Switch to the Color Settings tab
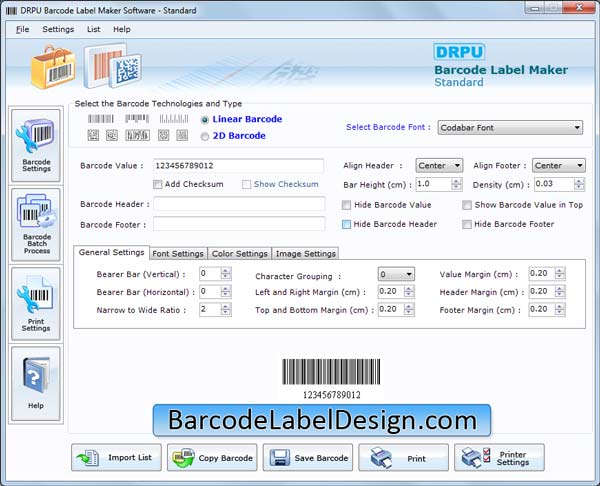Image resolution: width=600 pixels, height=486 pixels. (x=240, y=254)
